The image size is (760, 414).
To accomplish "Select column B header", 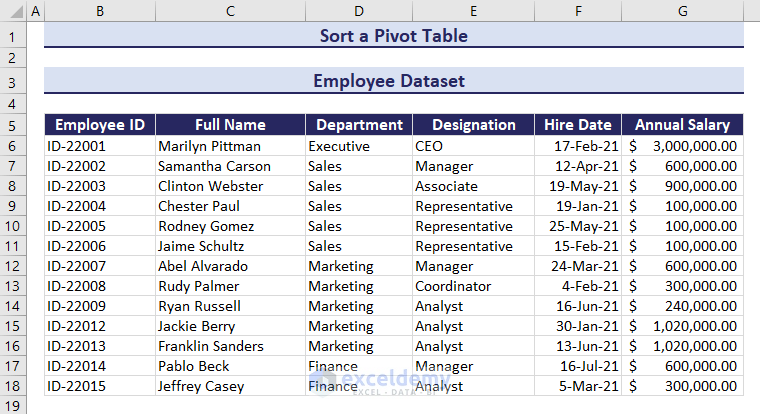I will (x=99, y=11).
